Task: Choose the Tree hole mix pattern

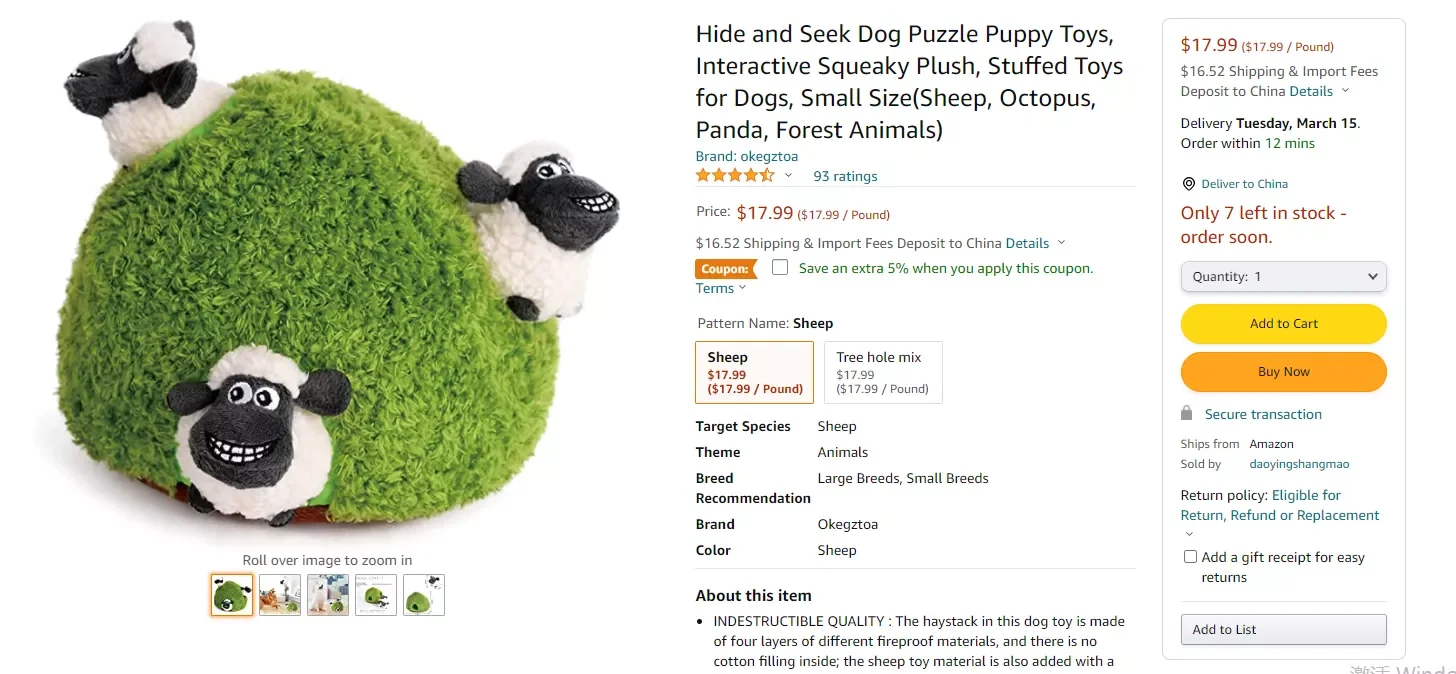Action: [883, 372]
